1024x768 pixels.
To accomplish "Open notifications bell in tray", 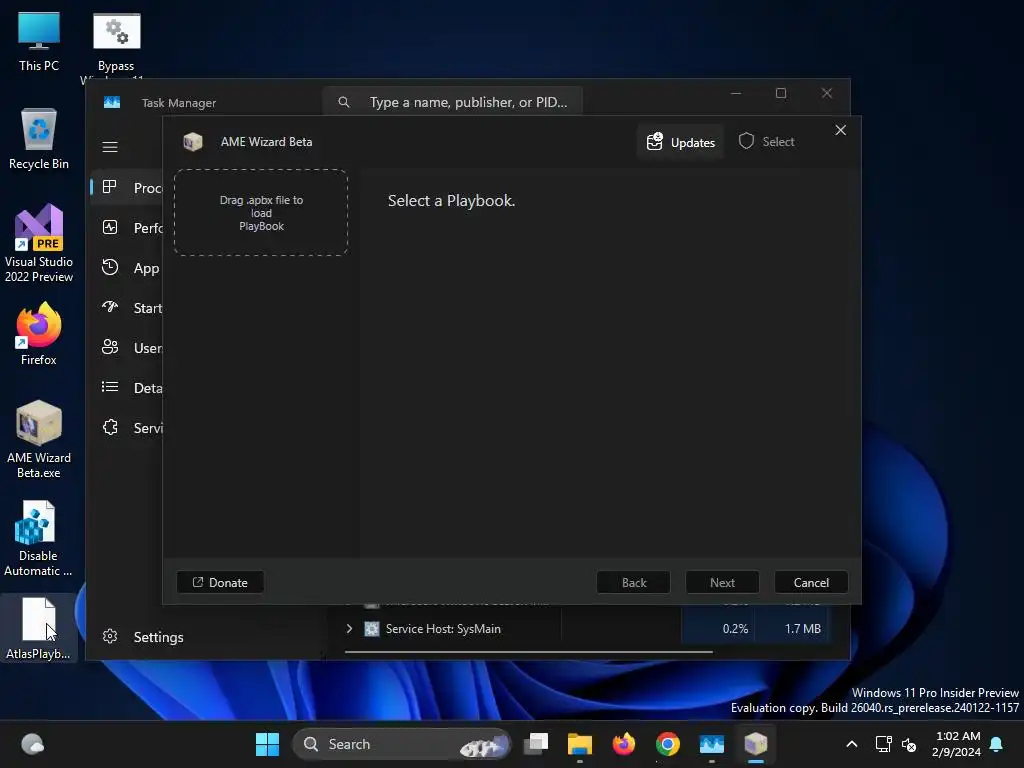I will [997, 744].
